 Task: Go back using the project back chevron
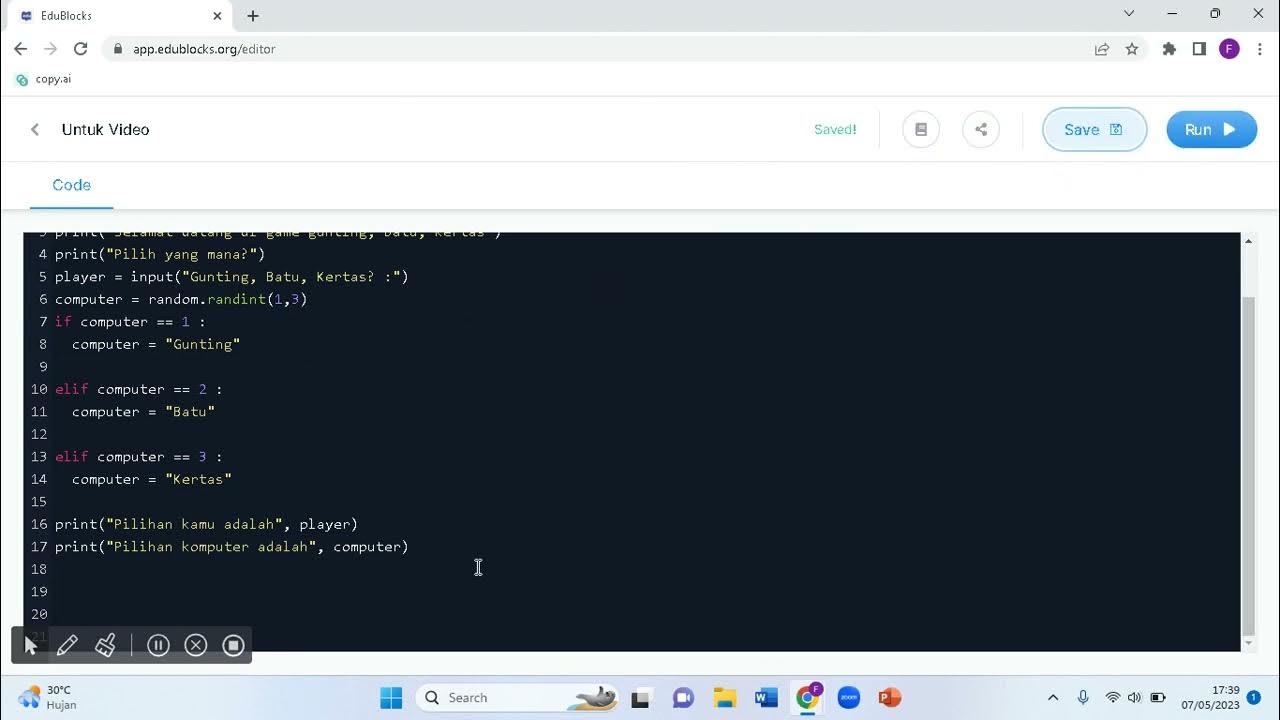pos(35,129)
